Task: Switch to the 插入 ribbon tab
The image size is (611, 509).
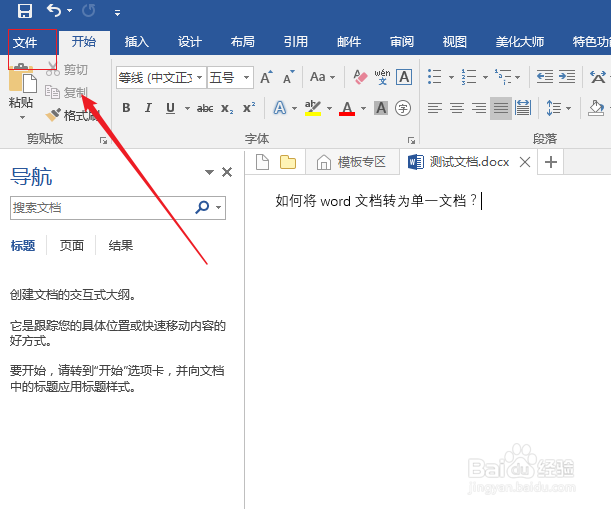Action: [137, 42]
